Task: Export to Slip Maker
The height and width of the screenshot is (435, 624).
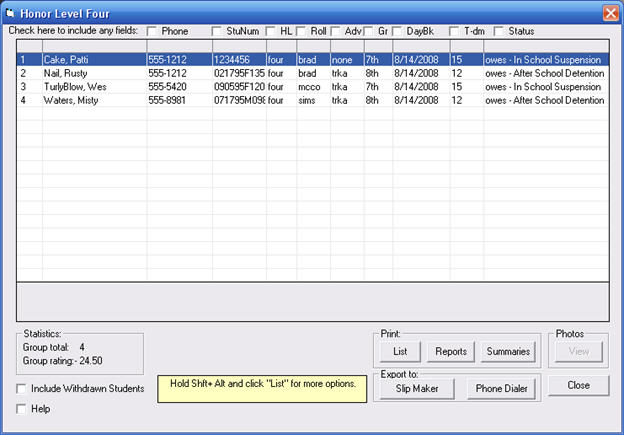Action: tap(417, 388)
